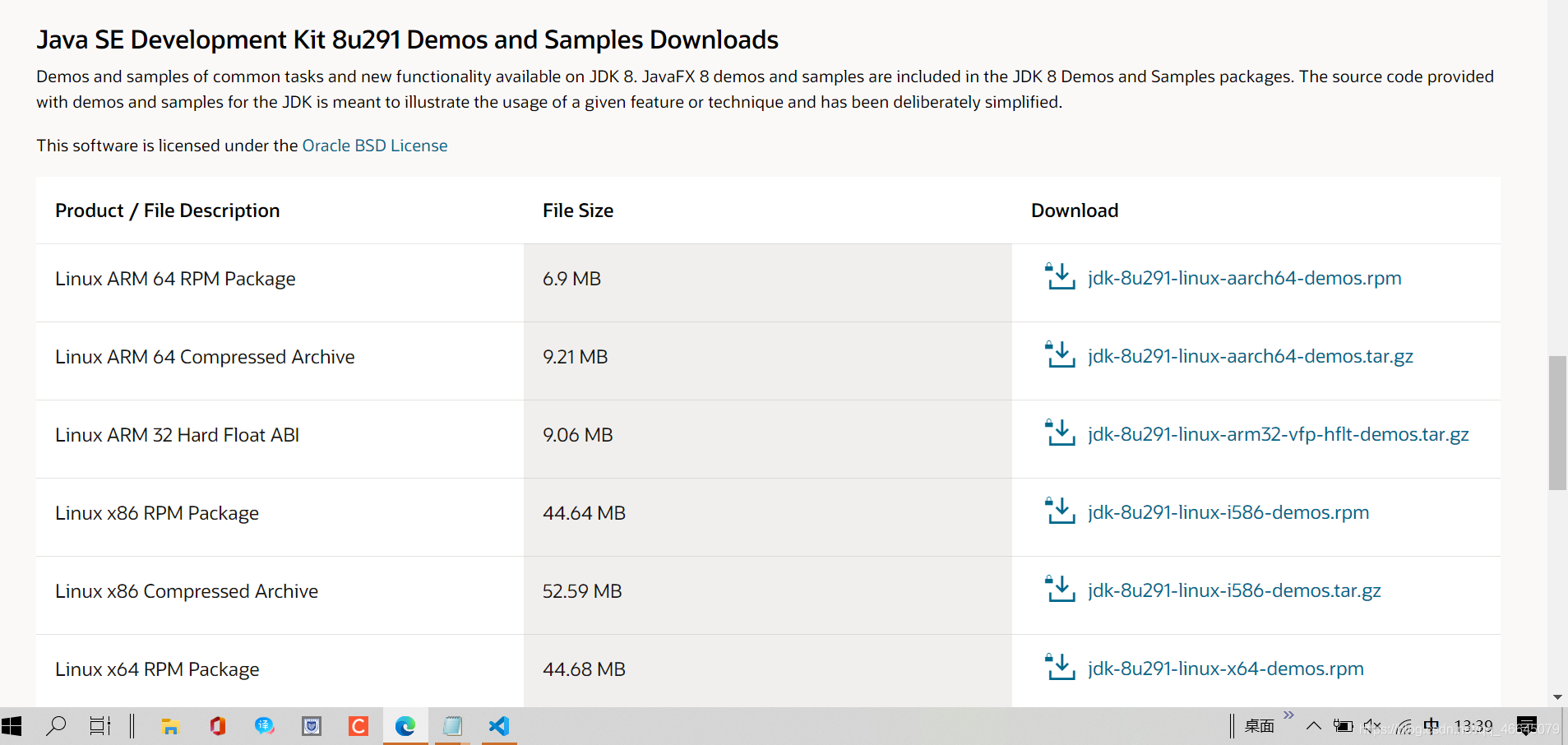Open Wi-Fi network settings in tray
1568x745 pixels.
pos(1404,726)
